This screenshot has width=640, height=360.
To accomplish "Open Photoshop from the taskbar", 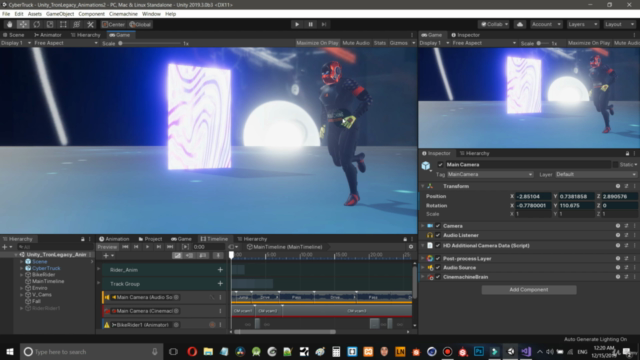I will tap(478, 352).
